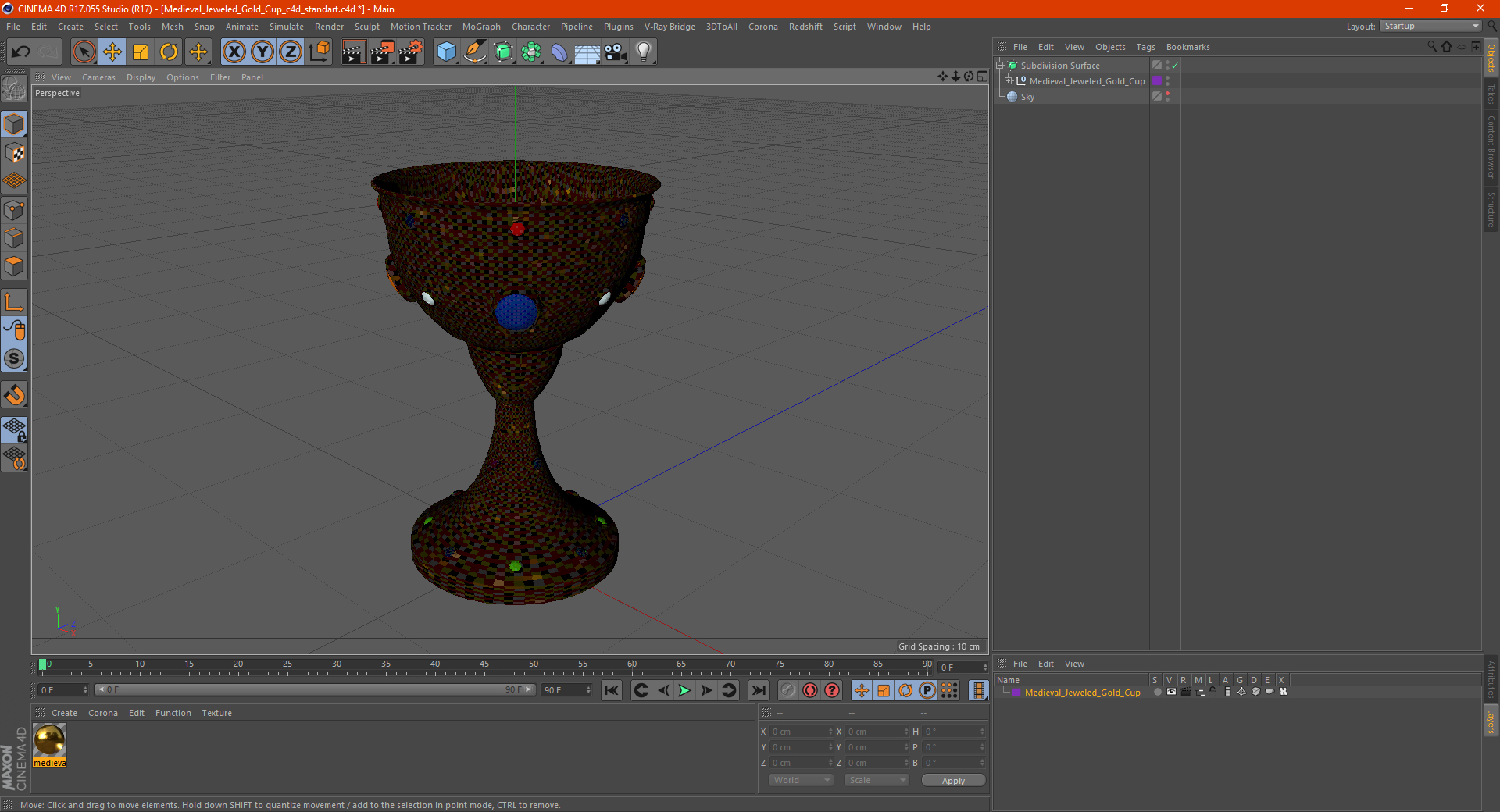Toggle Z axis lock
Image resolution: width=1500 pixels, height=812 pixels.
(x=291, y=52)
